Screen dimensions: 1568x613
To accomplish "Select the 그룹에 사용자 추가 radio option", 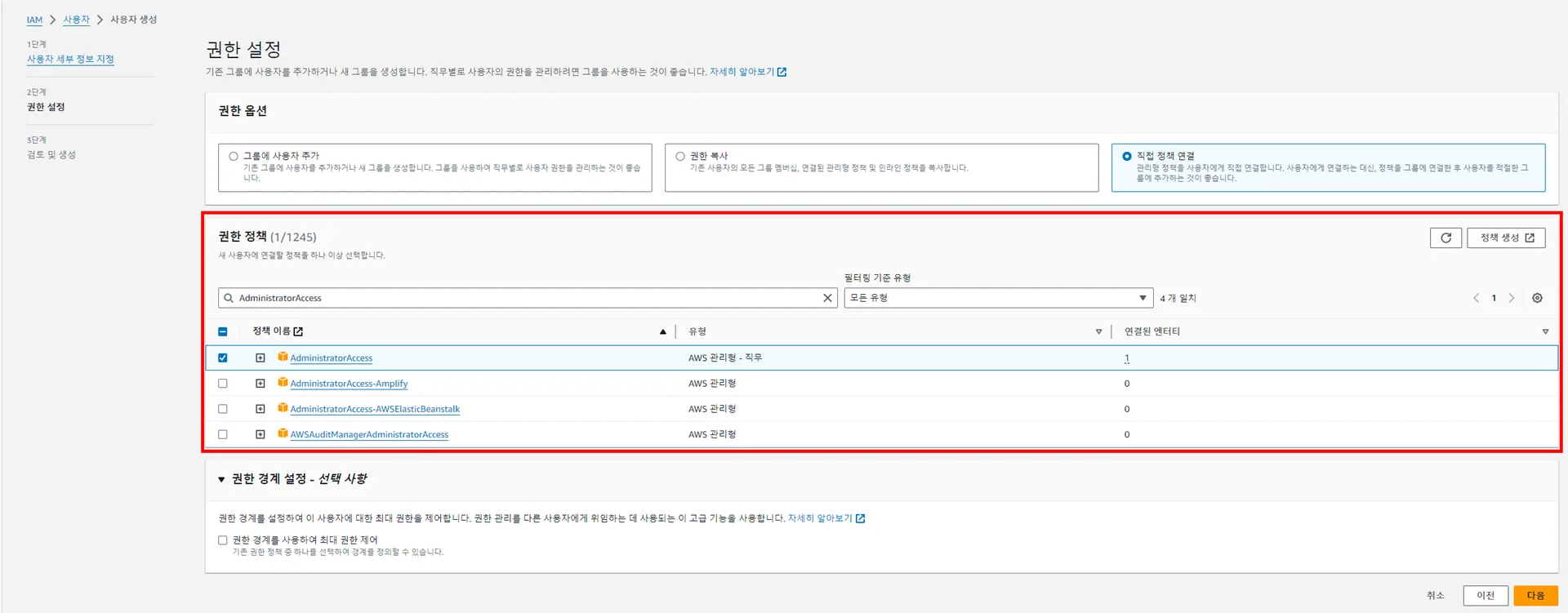I will pos(234,156).
